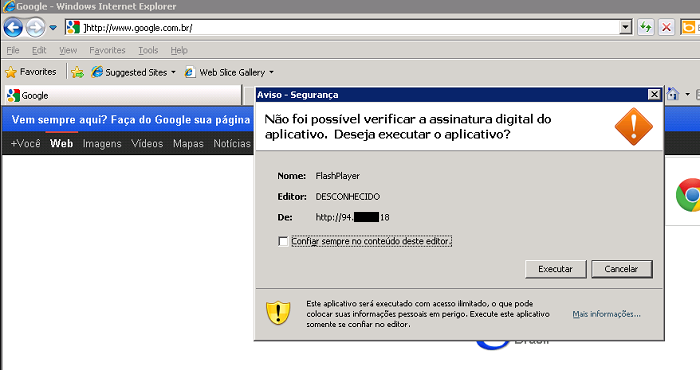Click the Executar button
Viewport: 700px width, 370px height.
coord(555,269)
